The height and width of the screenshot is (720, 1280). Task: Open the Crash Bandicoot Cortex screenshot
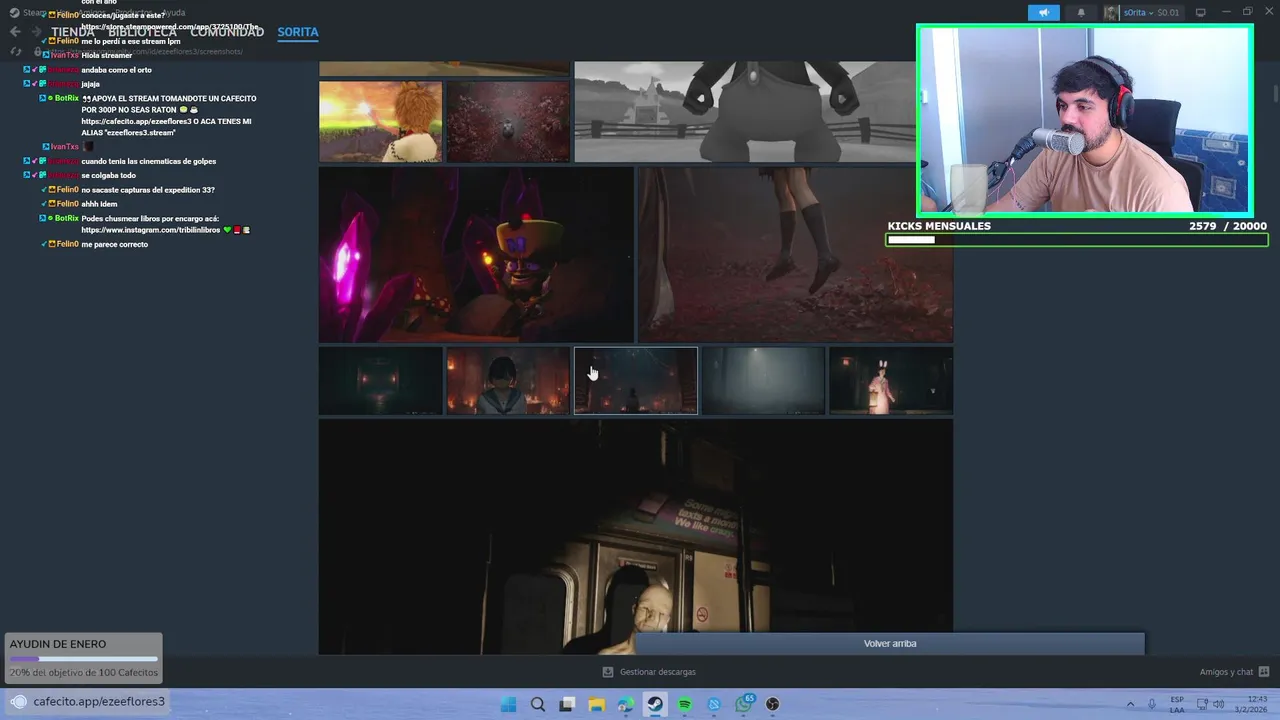pos(476,254)
